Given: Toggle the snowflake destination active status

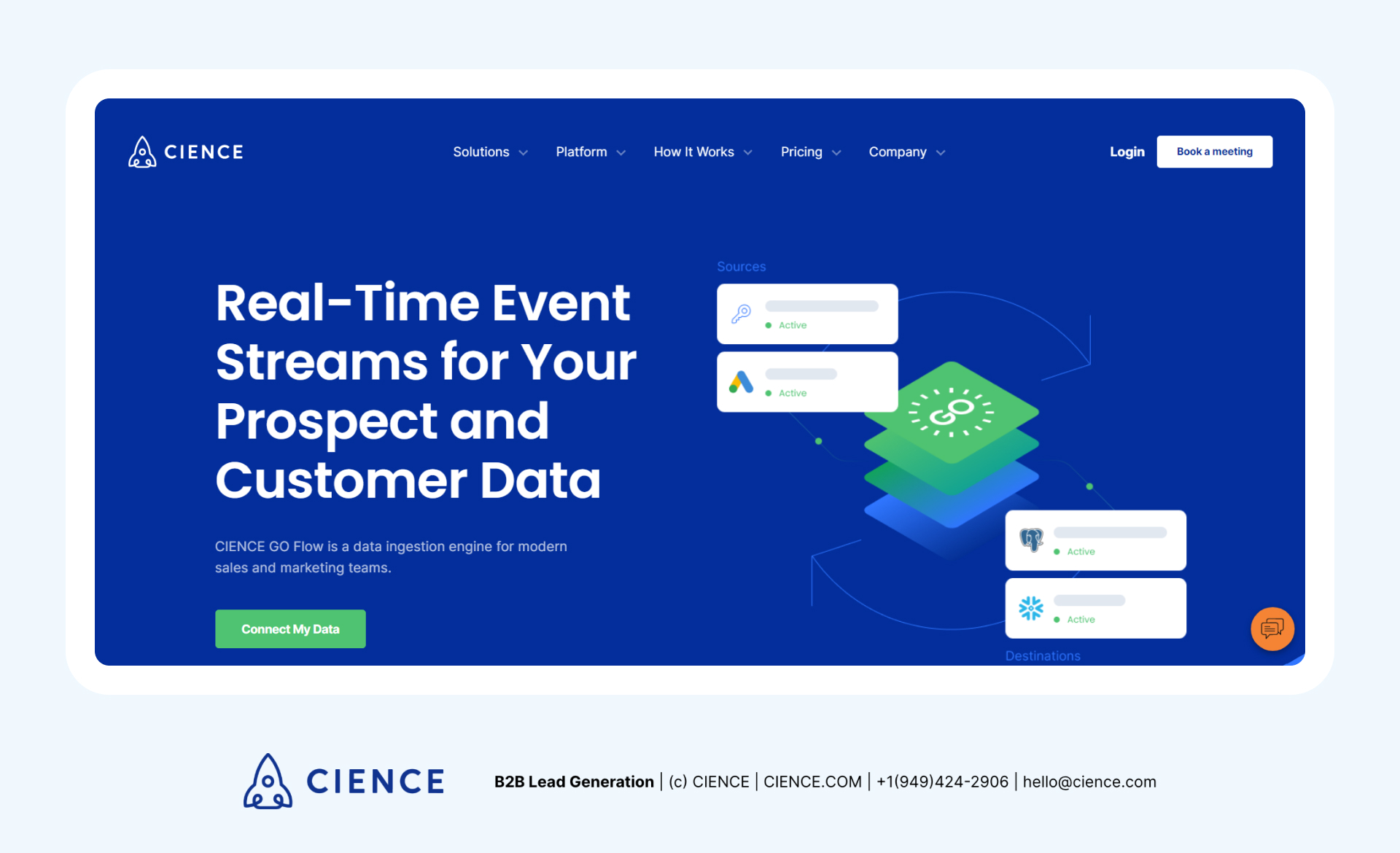Looking at the screenshot, I should tap(1073, 620).
